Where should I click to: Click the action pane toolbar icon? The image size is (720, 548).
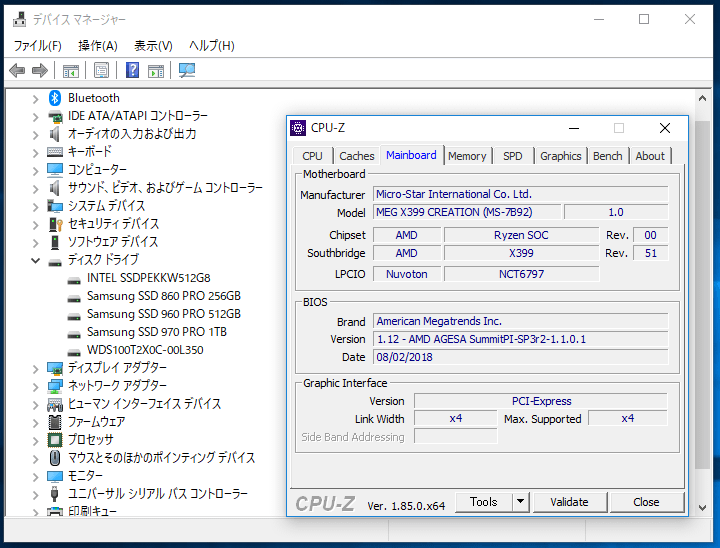pos(156,71)
